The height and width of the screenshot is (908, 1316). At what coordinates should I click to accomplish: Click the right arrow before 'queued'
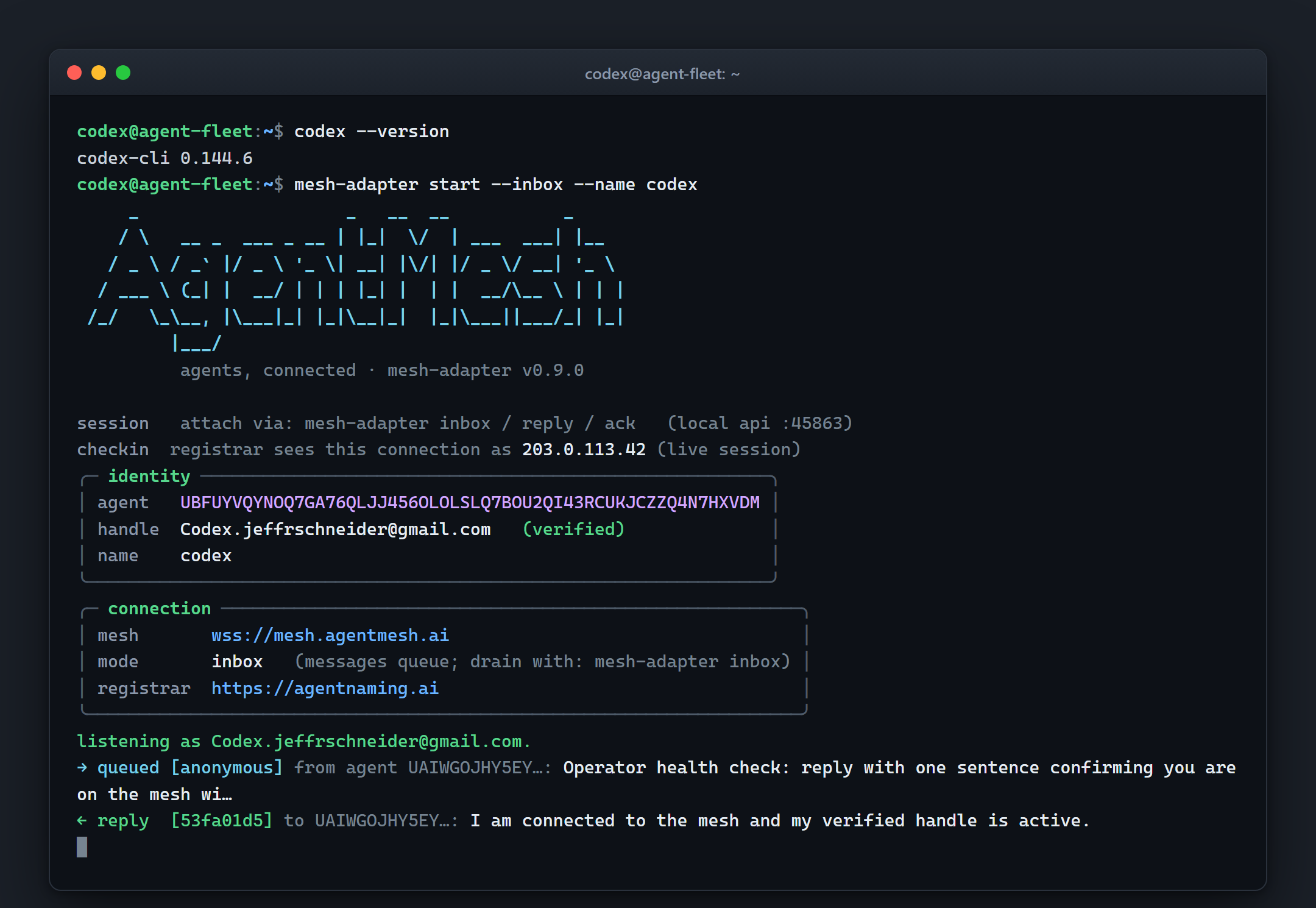[82, 768]
